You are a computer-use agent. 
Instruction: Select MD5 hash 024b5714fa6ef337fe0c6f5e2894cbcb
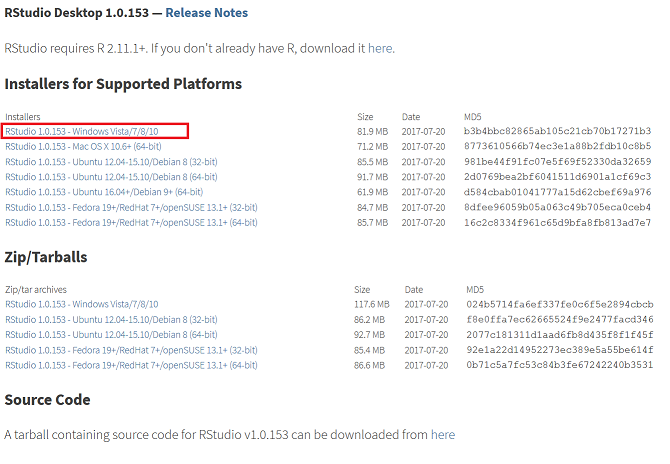[x=560, y=304]
